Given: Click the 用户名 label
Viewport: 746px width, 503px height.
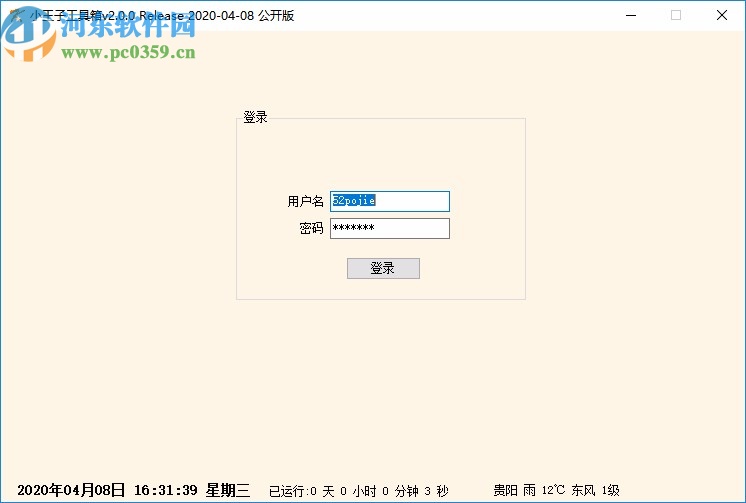Looking at the screenshot, I should point(305,201).
